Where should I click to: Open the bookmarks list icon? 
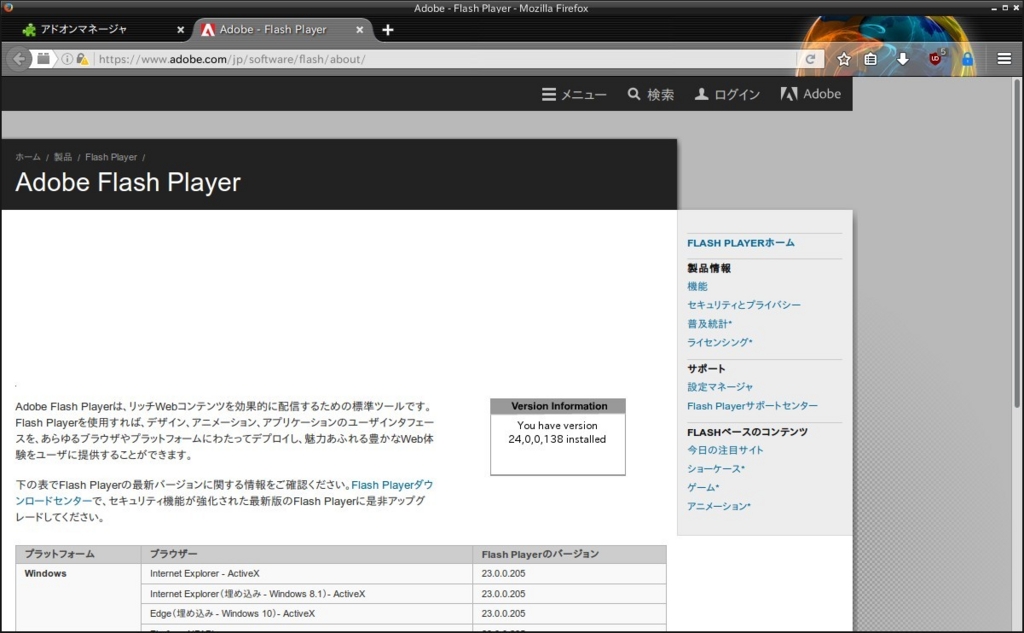pos(871,59)
